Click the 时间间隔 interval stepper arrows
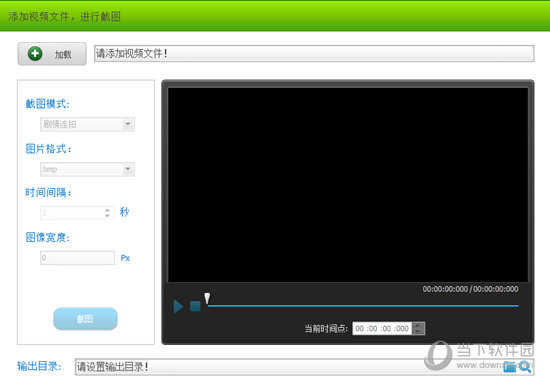Image resolution: width=550 pixels, height=385 pixels. pyautogui.click(x=107, y=212)
